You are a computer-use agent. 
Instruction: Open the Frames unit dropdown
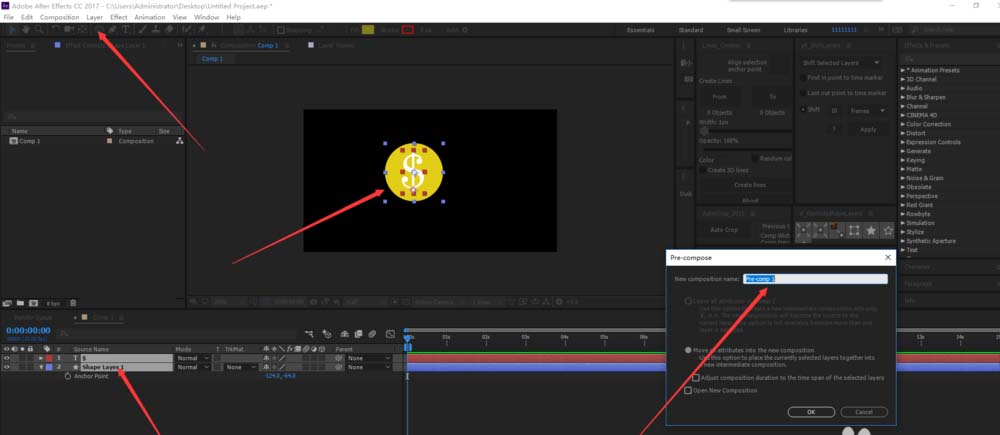click(867, 110)
